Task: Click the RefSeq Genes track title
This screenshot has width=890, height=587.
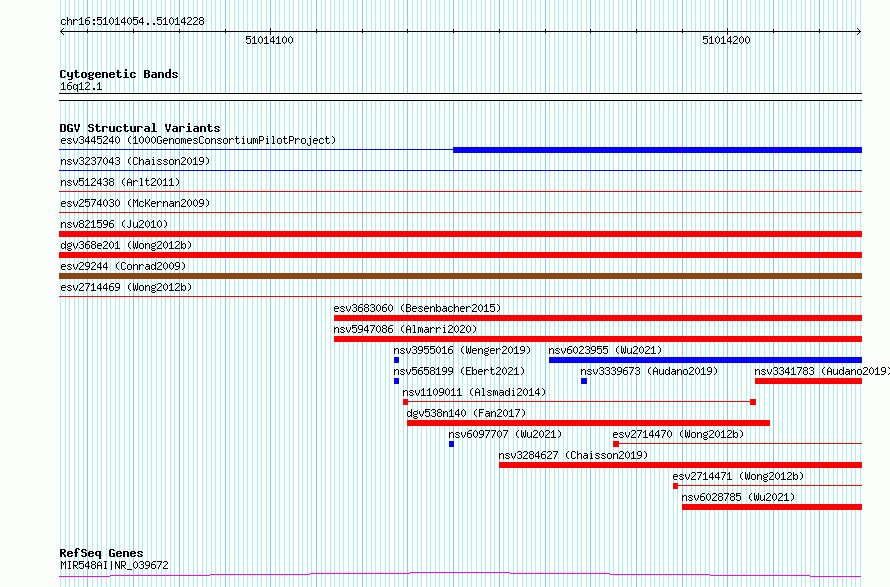Action: [x=101, y=553]
